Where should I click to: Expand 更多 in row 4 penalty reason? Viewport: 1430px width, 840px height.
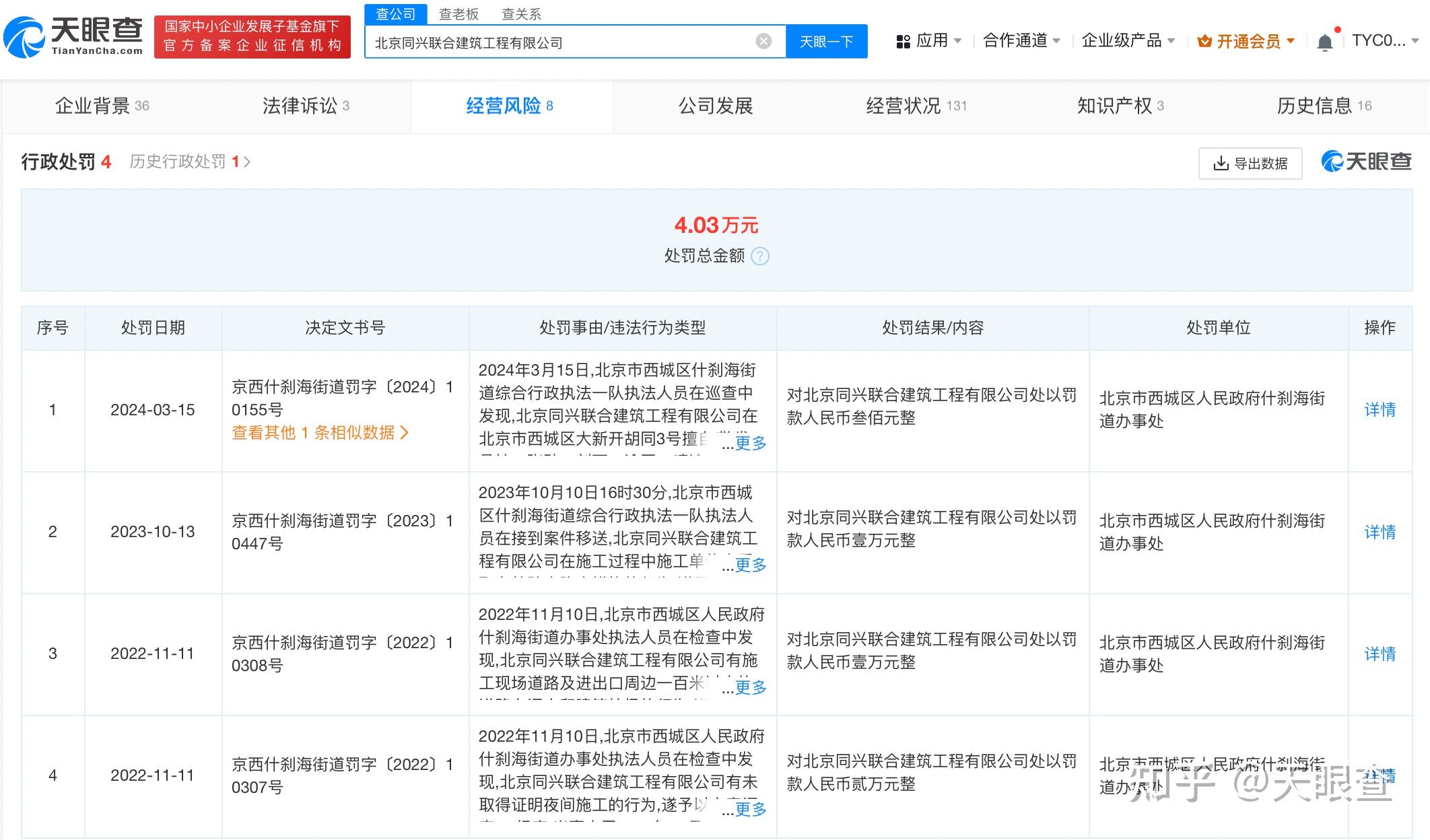(751, 808)
